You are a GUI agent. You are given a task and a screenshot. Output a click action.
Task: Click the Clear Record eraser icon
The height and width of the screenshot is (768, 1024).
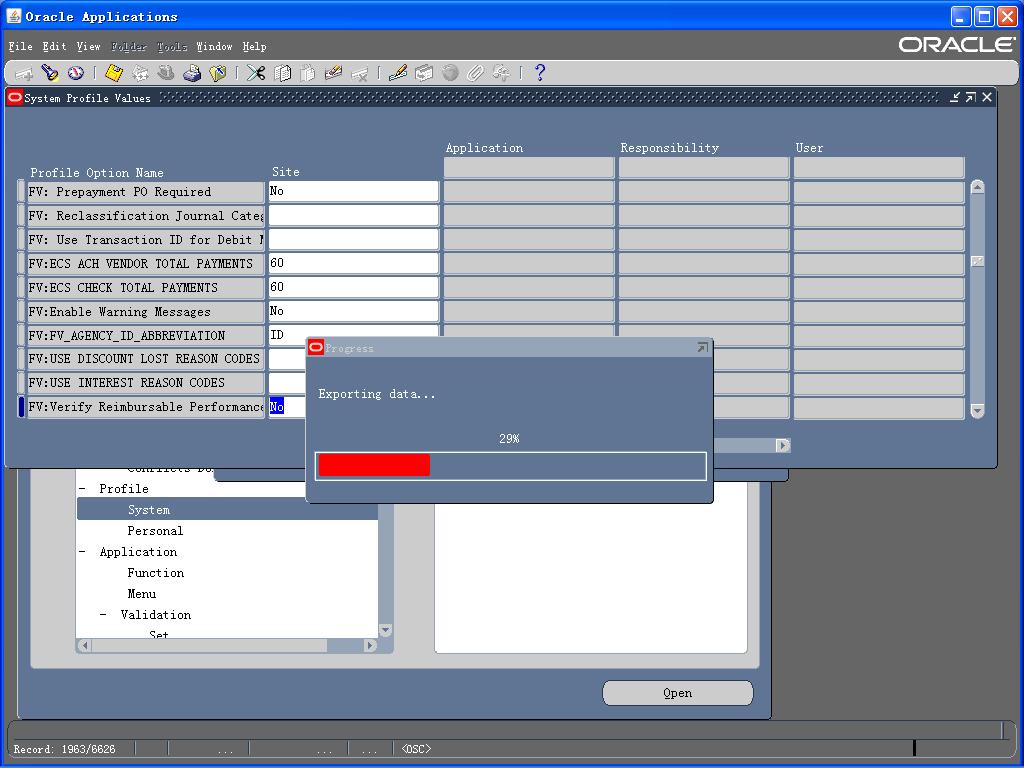(334, 73)
